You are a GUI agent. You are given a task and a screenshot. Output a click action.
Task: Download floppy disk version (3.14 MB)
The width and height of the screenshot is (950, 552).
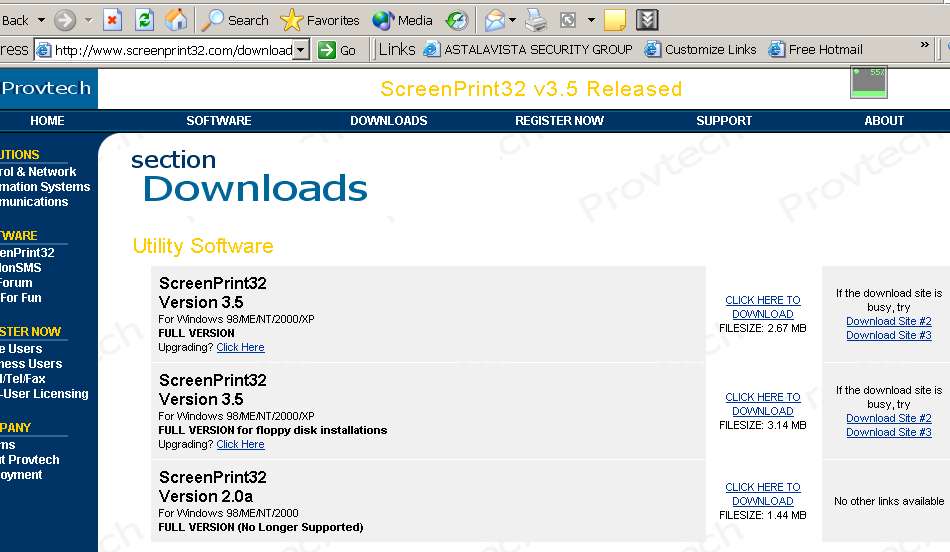(x=763, y=404)
